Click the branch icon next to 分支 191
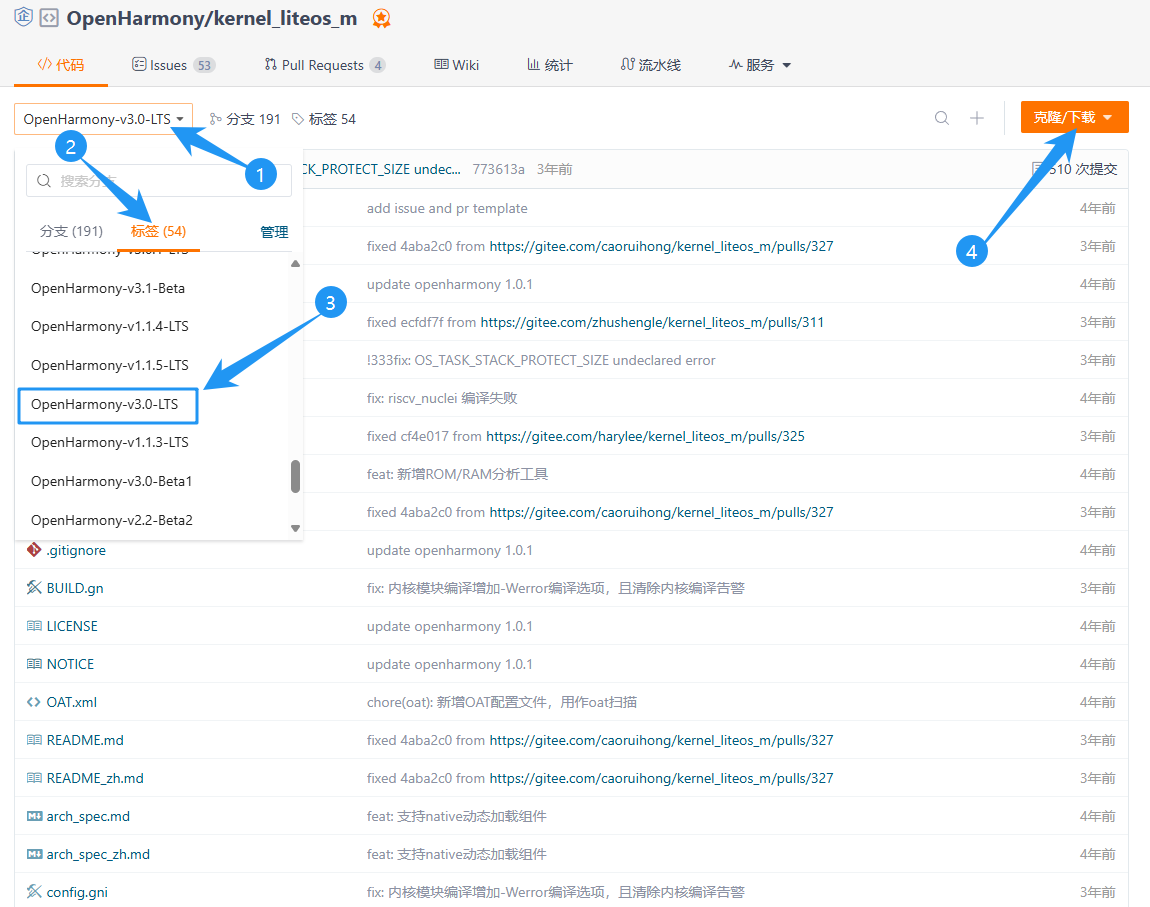This screenshot has width=1150, height=907. click(x=216, y=119)
